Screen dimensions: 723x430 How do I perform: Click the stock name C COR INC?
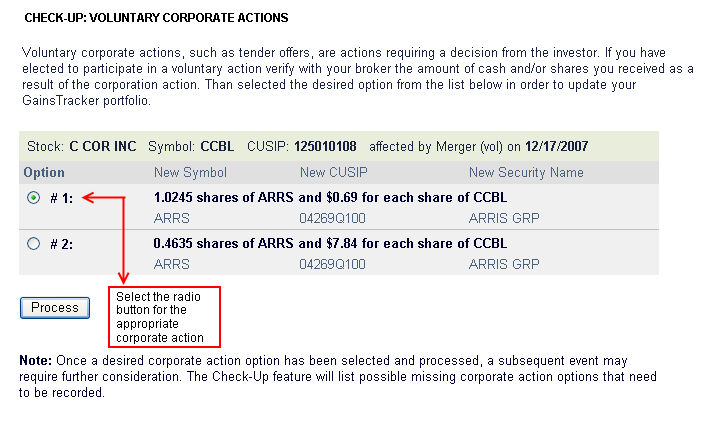103,146
